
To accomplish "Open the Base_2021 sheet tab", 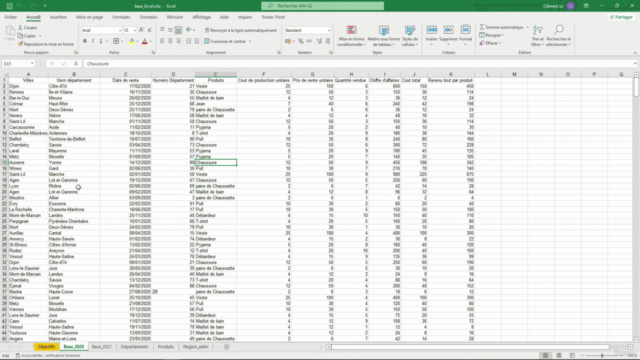I will pos(102,347).
